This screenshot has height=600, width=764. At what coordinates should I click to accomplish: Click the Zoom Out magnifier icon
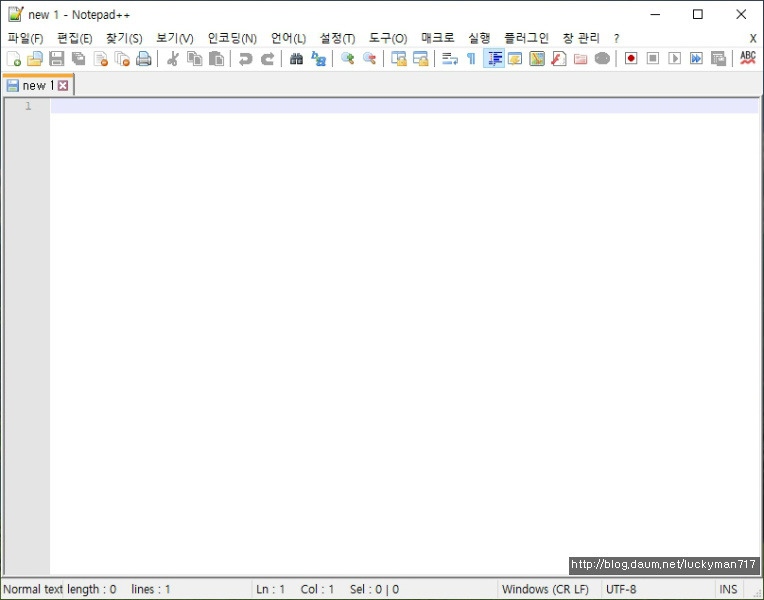[369, 58]
